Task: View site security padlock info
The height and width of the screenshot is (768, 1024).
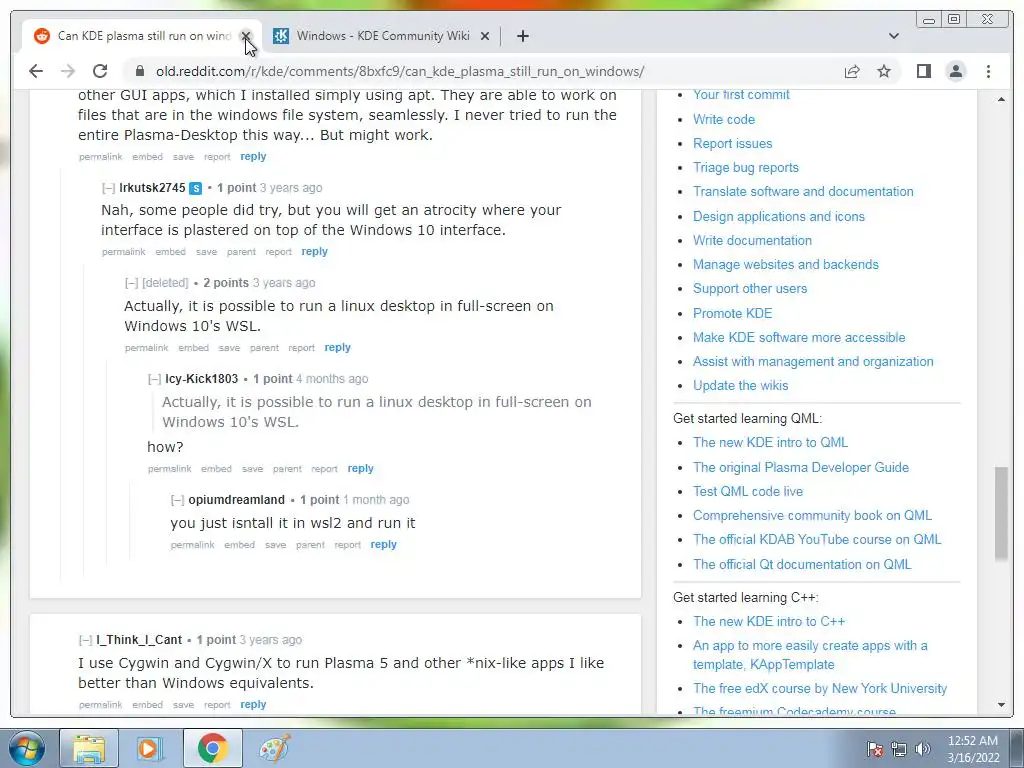Action: [x=138, y=71]
